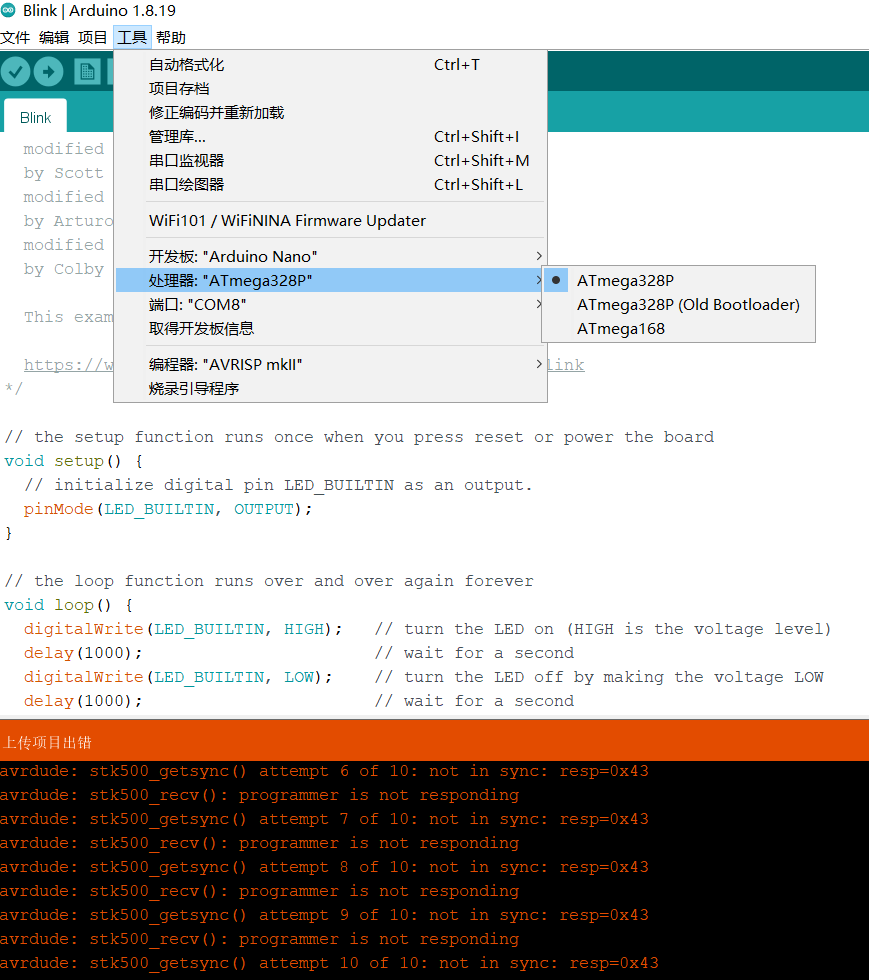
Task: Select 修正编码并重新加载 menu entry
Action: [330, 112]
